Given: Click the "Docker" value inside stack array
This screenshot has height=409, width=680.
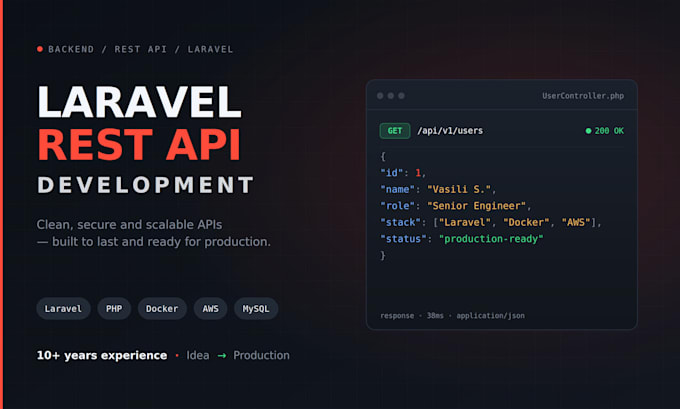Looking at the screenshot, I should (526, 222).
